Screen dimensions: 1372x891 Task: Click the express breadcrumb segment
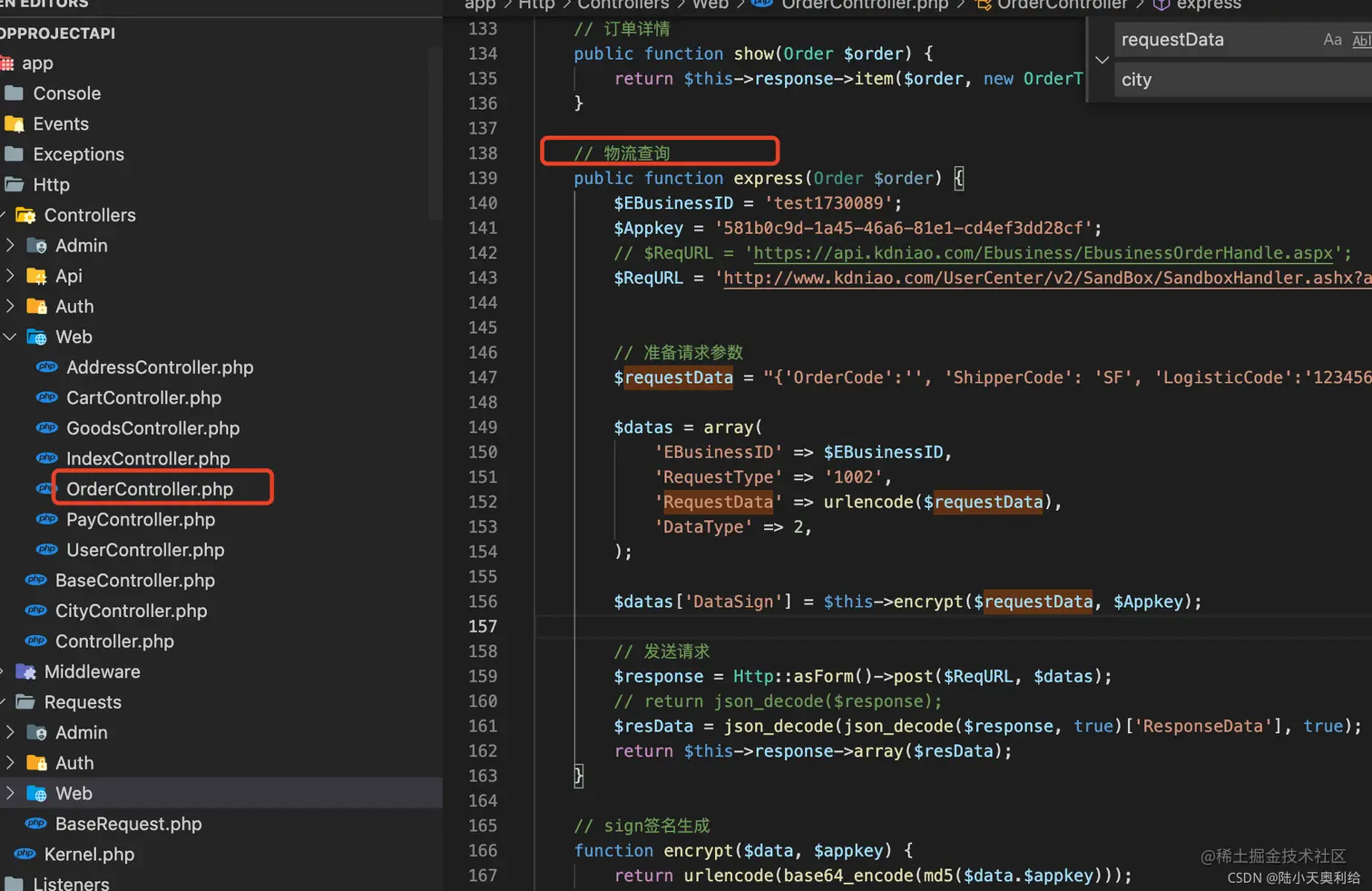1209,5
